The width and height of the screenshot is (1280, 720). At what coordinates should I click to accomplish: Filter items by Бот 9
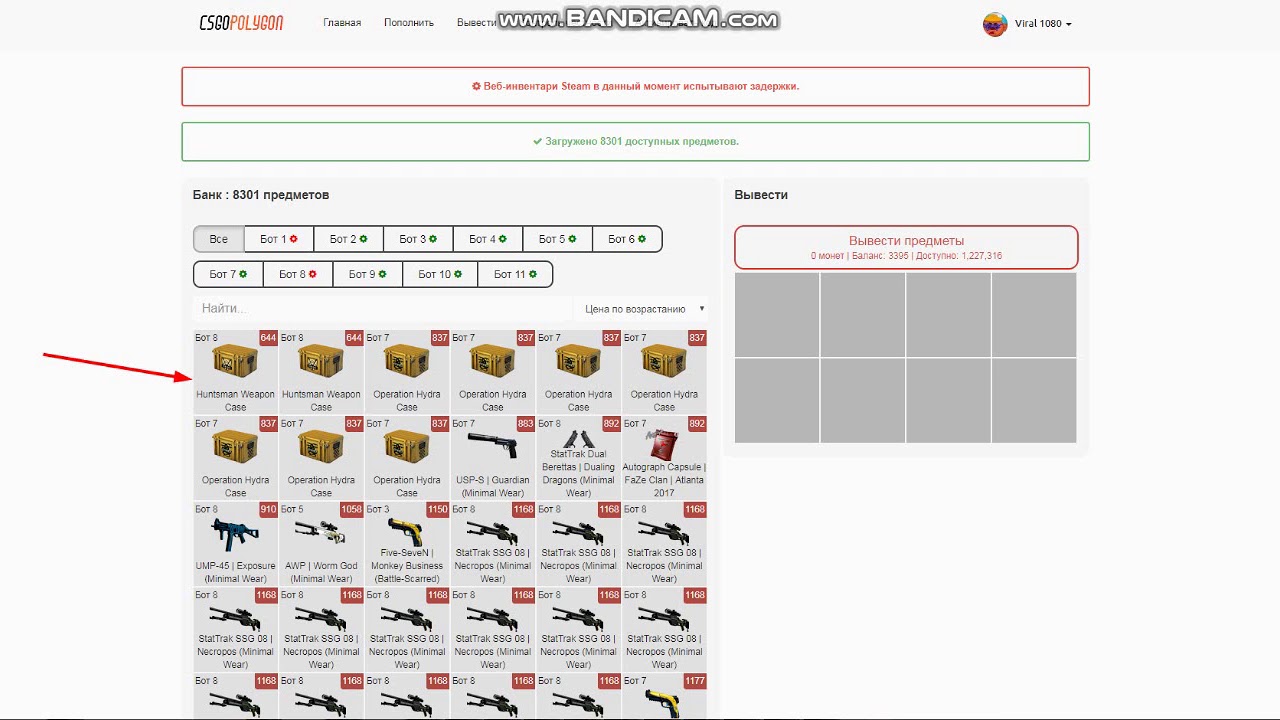[x=368, y=274]
